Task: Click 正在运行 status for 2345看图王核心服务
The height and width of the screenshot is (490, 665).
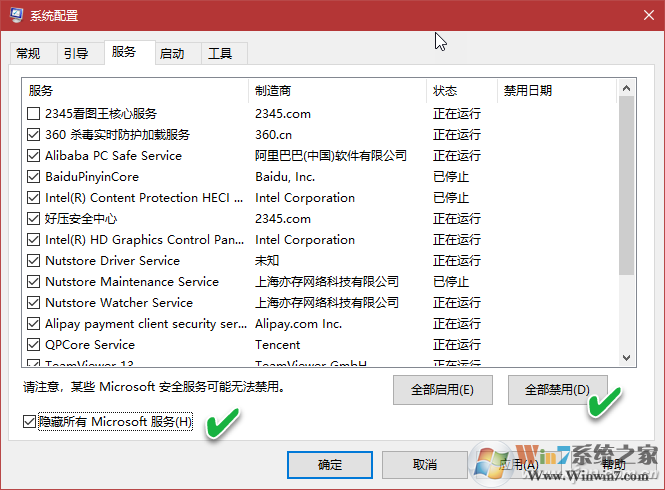Action: [x=457, y=114]
